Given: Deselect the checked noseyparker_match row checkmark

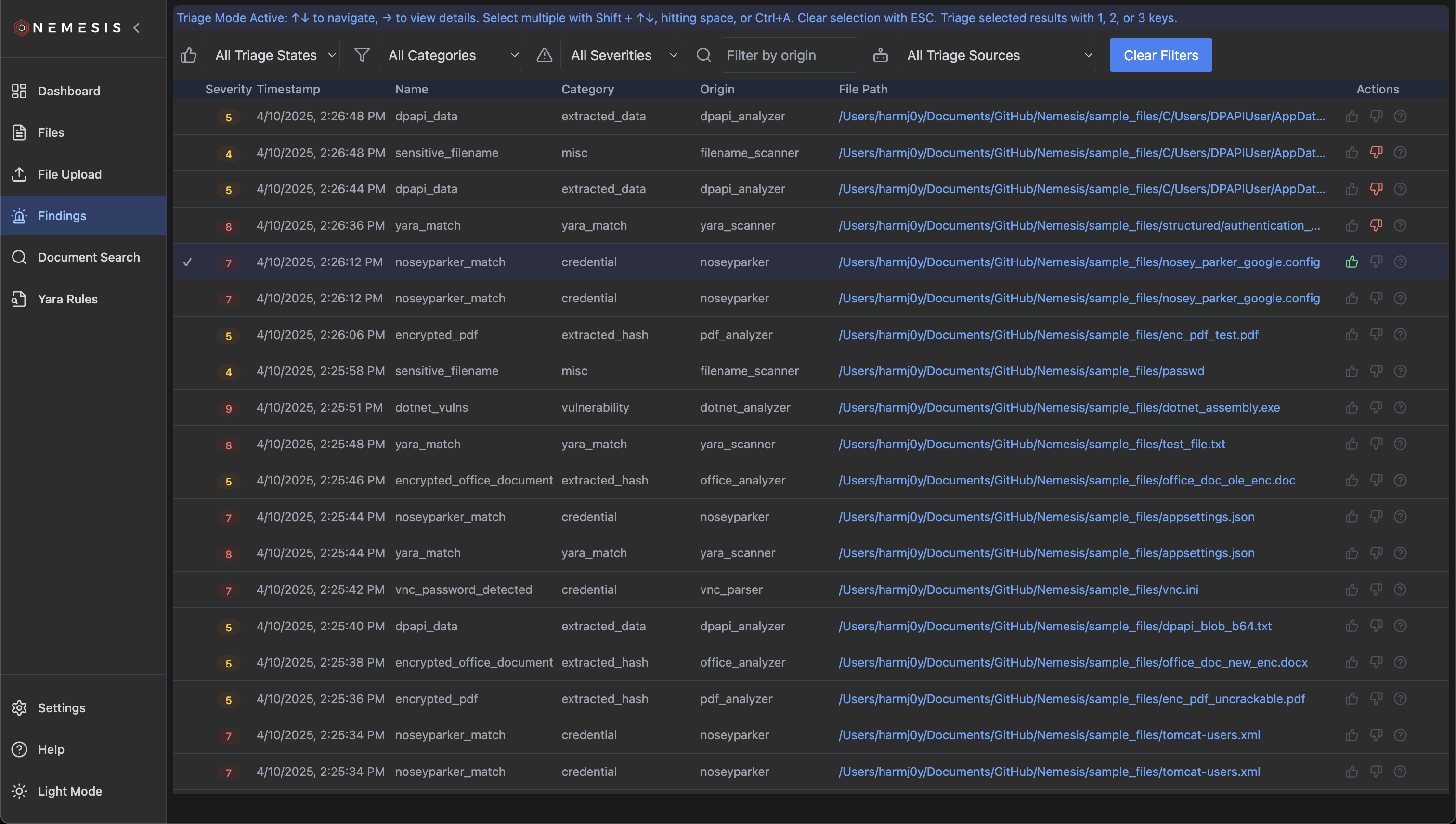Looking at the screenshot, I should (187, 262).
